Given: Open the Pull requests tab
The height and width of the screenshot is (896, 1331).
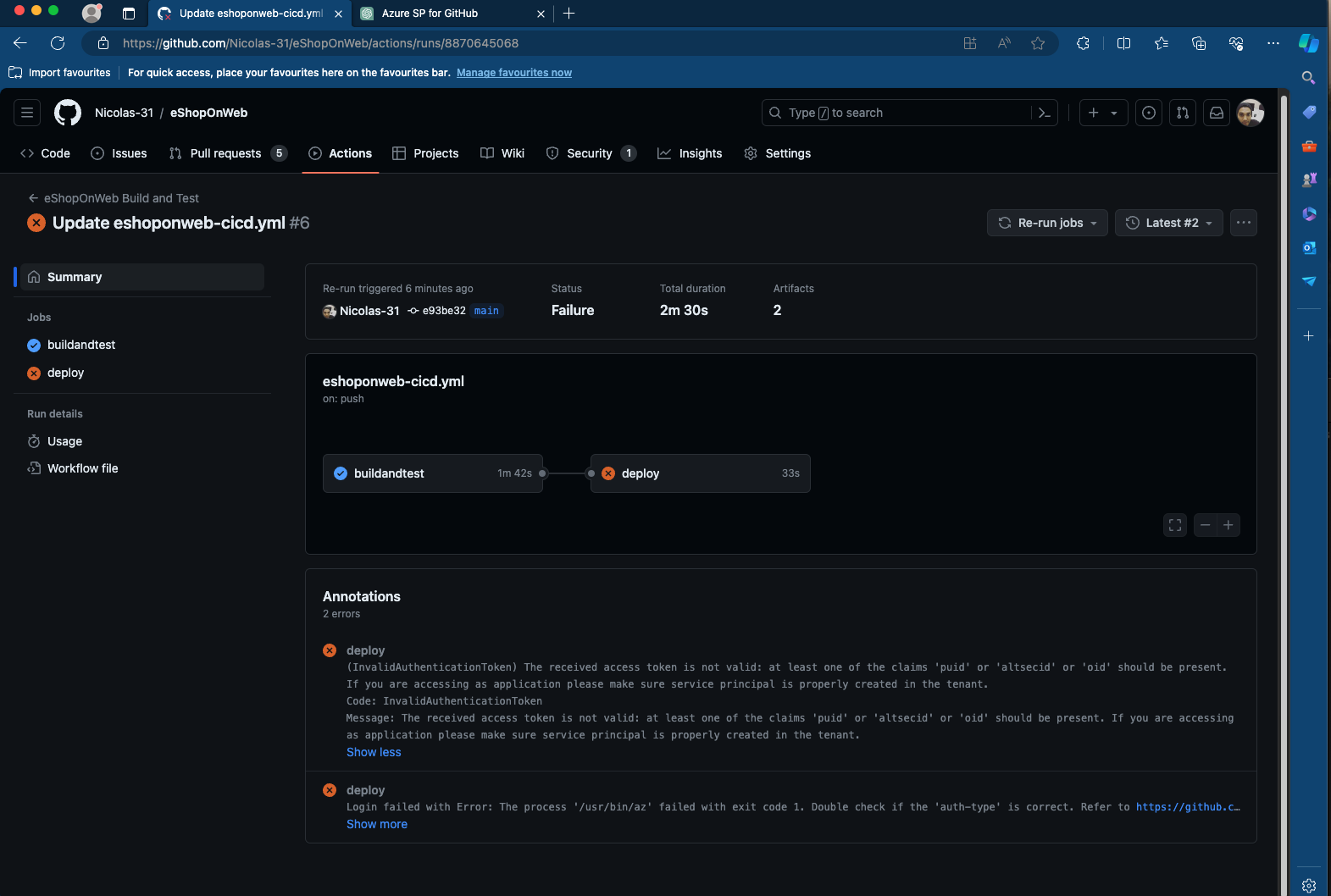Looking at the screenshot, I should [229, 153].
